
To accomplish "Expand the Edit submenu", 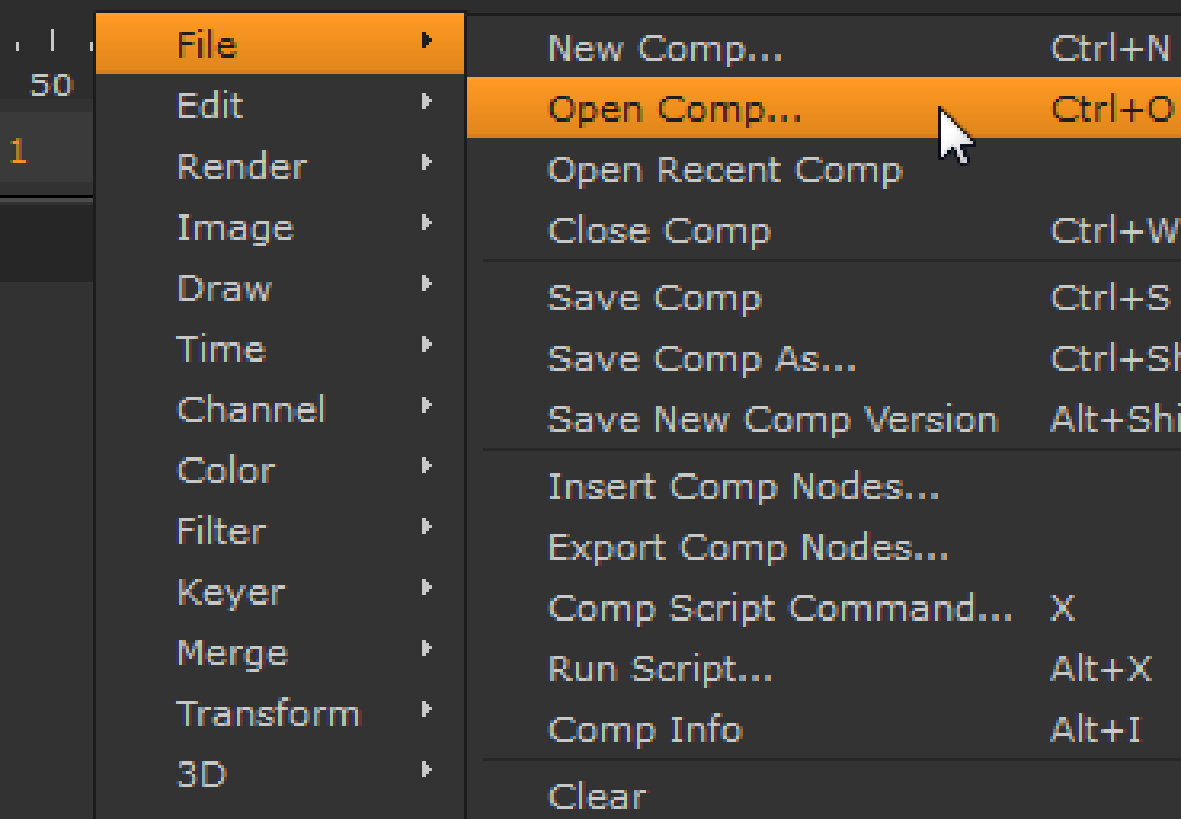I will point(209,104).
